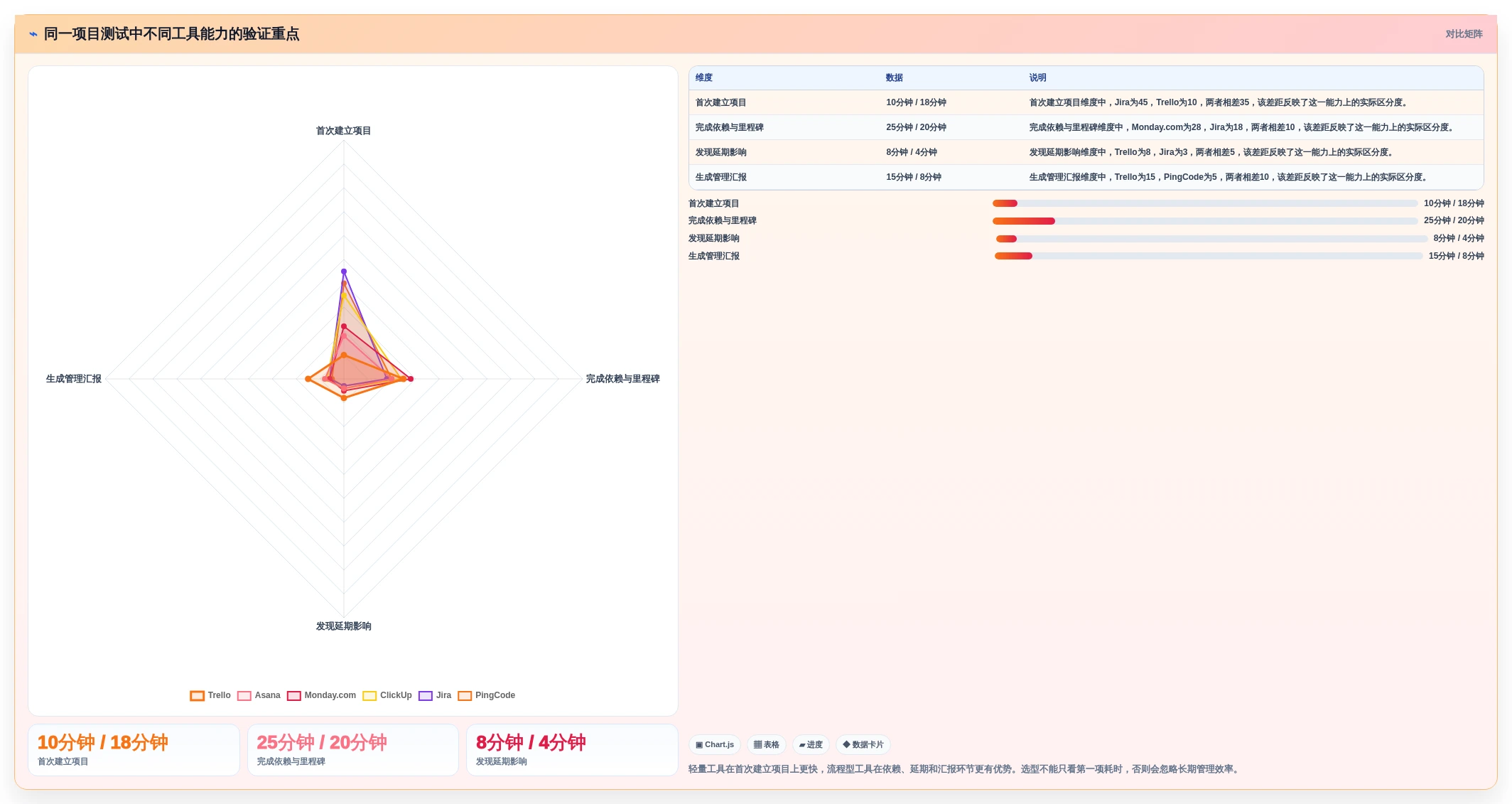Click the description mentioning PingCode为5
Image resolution: width=1512 pixels, height=804 pixels.
click(x=1230, y=177)
